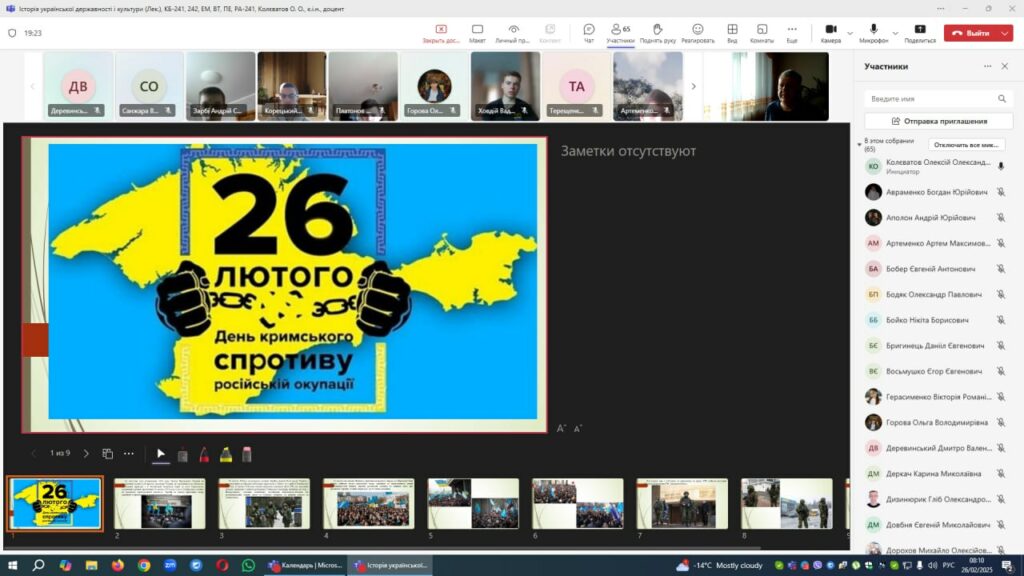1024x576 pixels.
Task: Open the More options menu in the meeting toolbar
Action: click(792, 32)
